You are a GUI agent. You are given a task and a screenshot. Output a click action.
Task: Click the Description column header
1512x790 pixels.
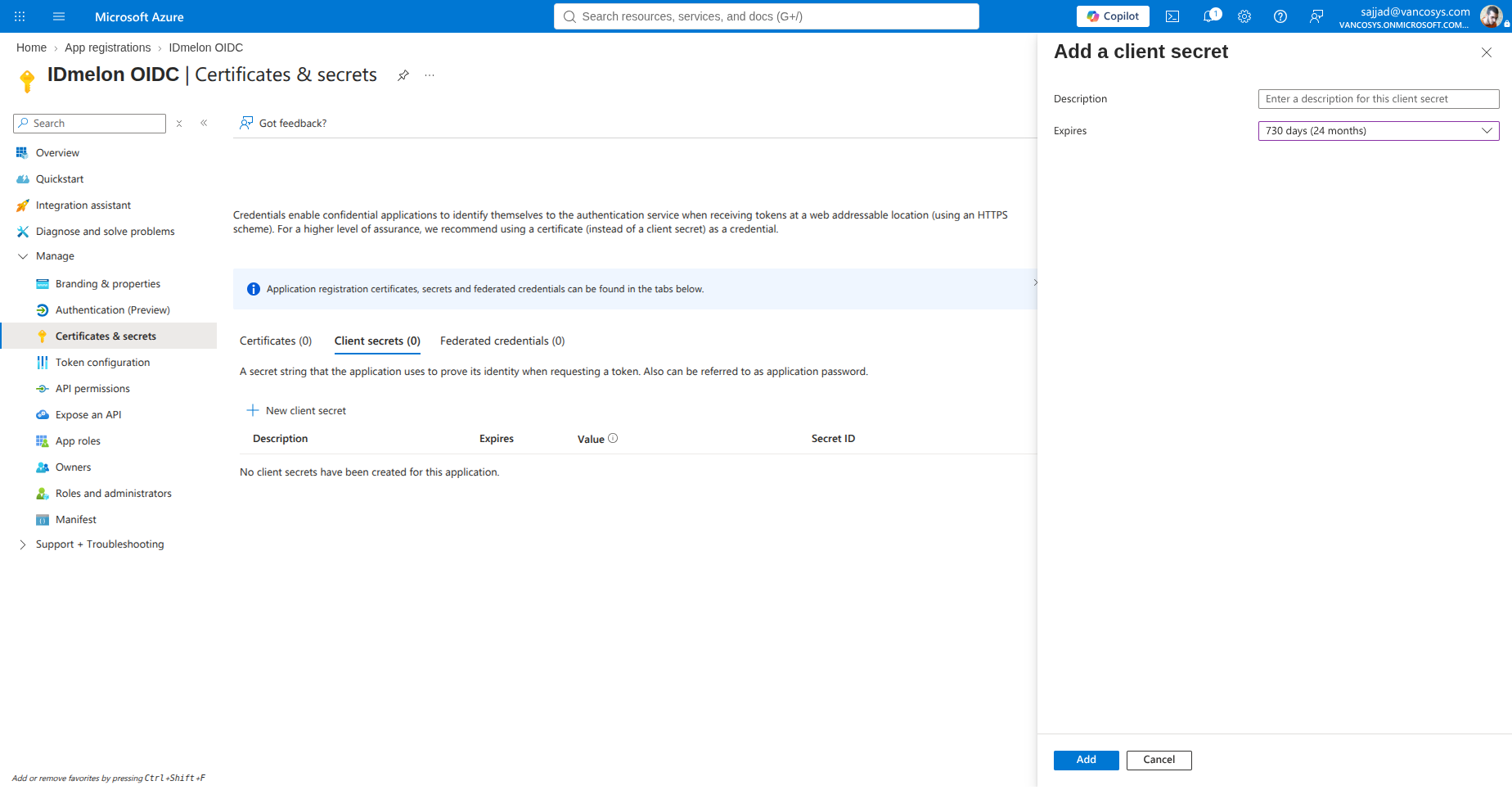281,439
